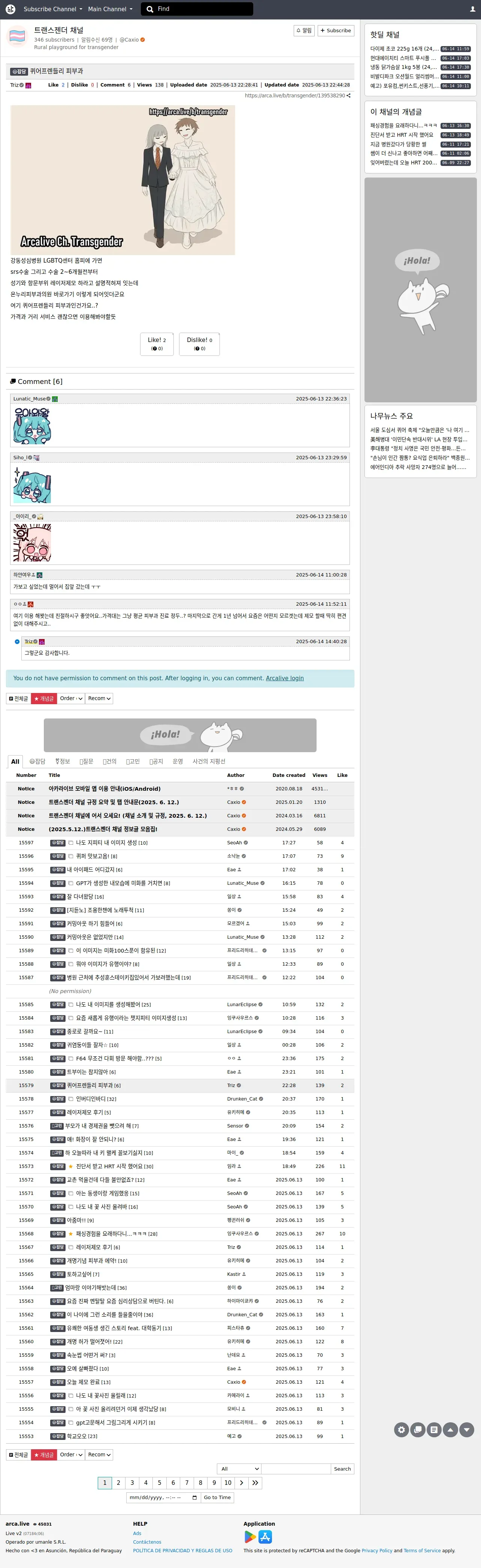Toggle upper 개념글 filter
Viewport: 481px width, 1568px height.
[x=44, y=699]
